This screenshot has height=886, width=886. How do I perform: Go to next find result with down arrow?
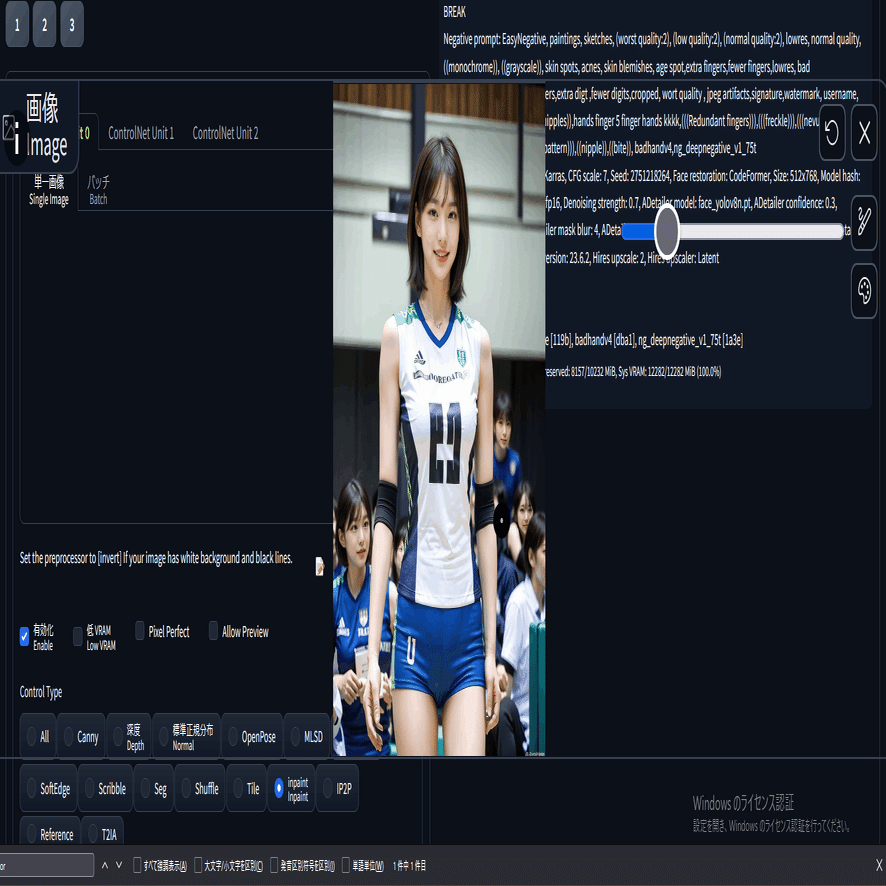click(x=119, y=865)
